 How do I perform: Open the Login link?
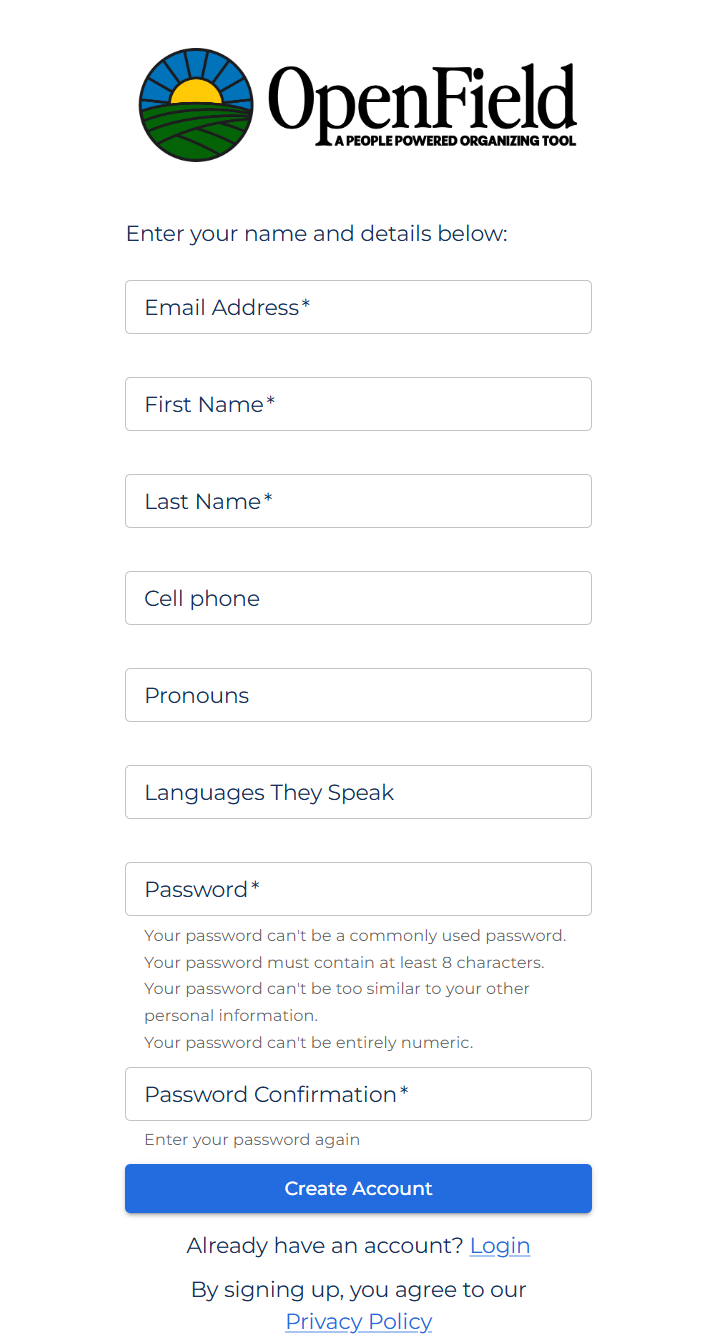tap(500, 1246)
